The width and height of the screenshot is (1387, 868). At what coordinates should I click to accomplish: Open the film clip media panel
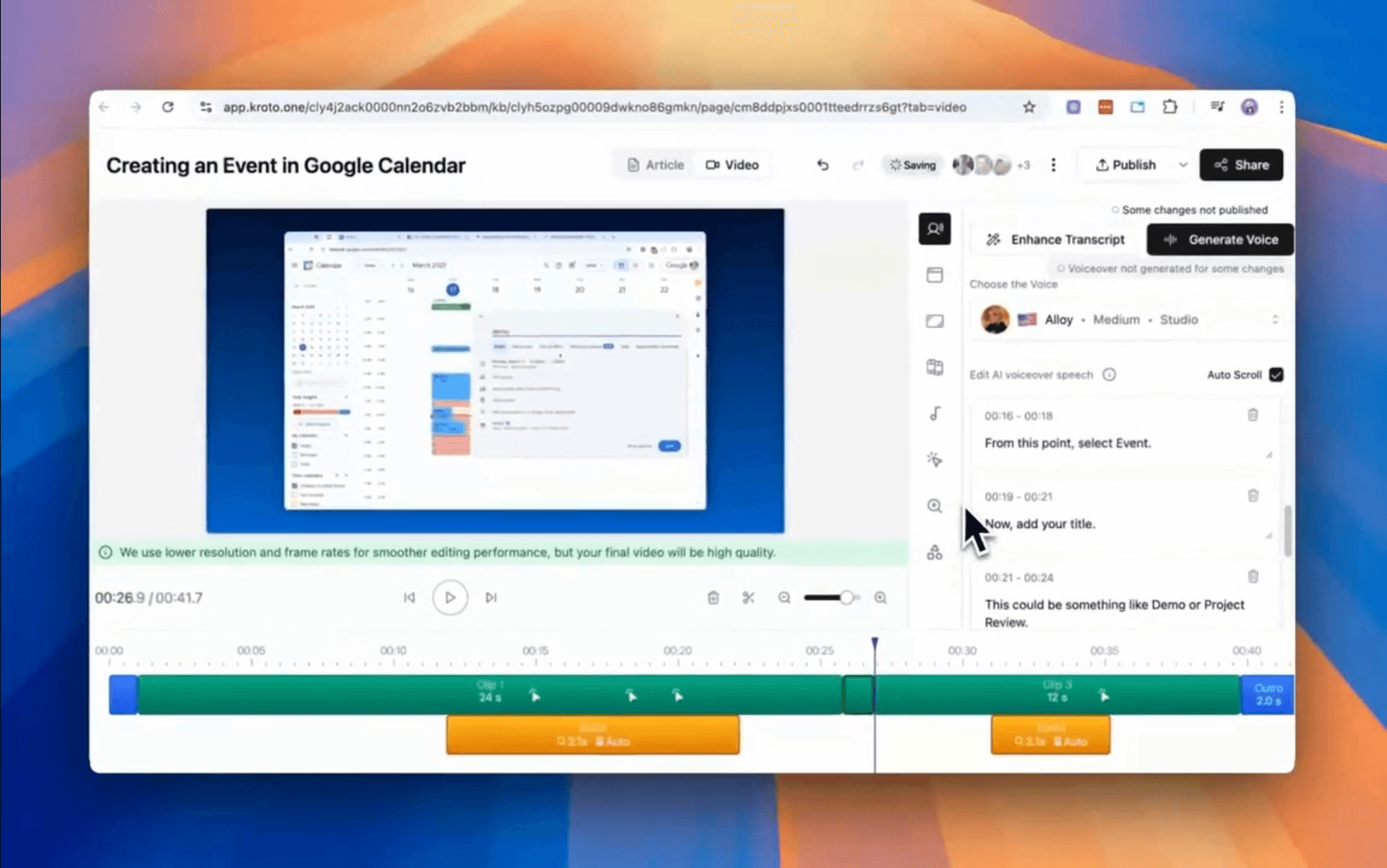[935, 367]
